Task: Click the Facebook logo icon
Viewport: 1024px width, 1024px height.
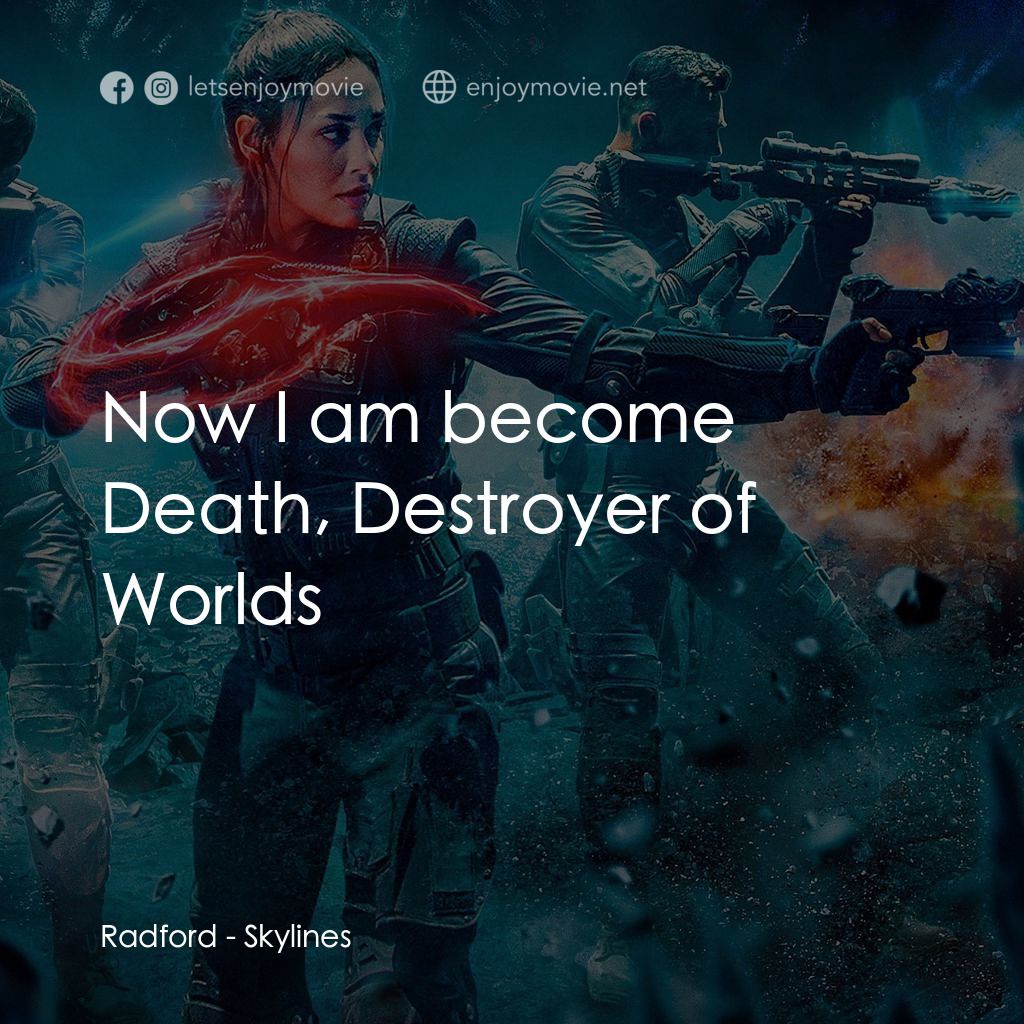Action: pos(117,88)
